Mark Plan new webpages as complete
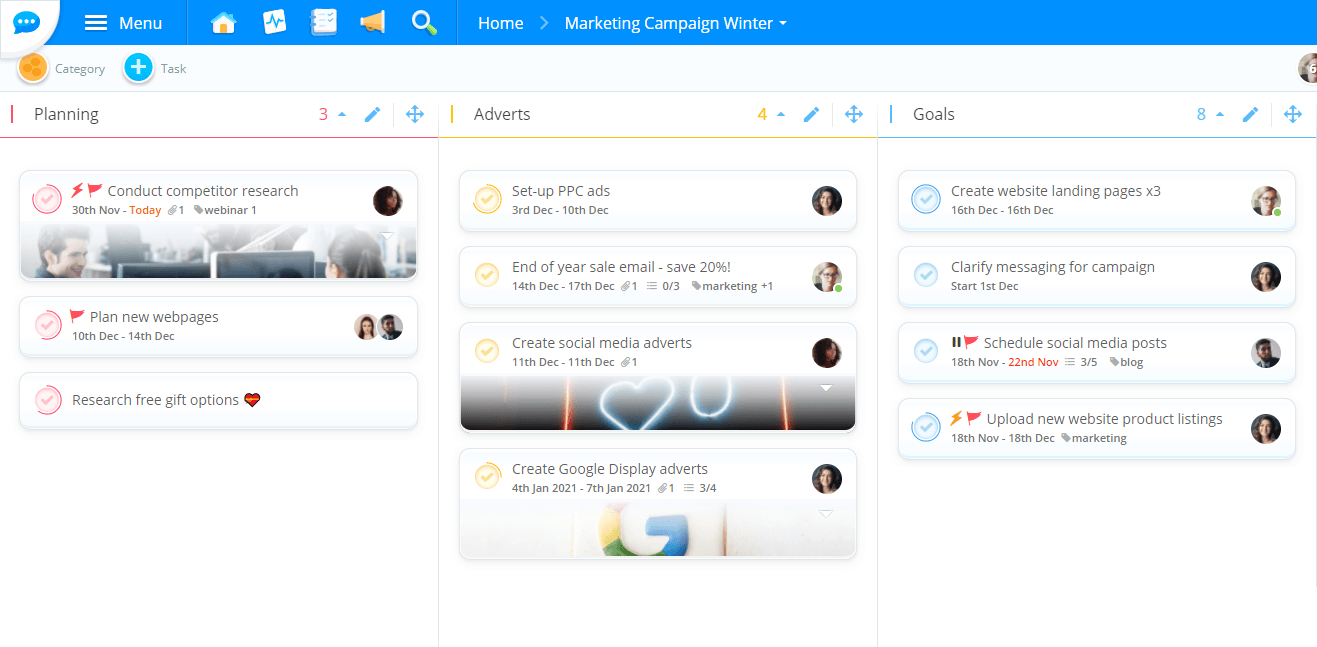The image size is (1317, 647). [x=47, y=325]
